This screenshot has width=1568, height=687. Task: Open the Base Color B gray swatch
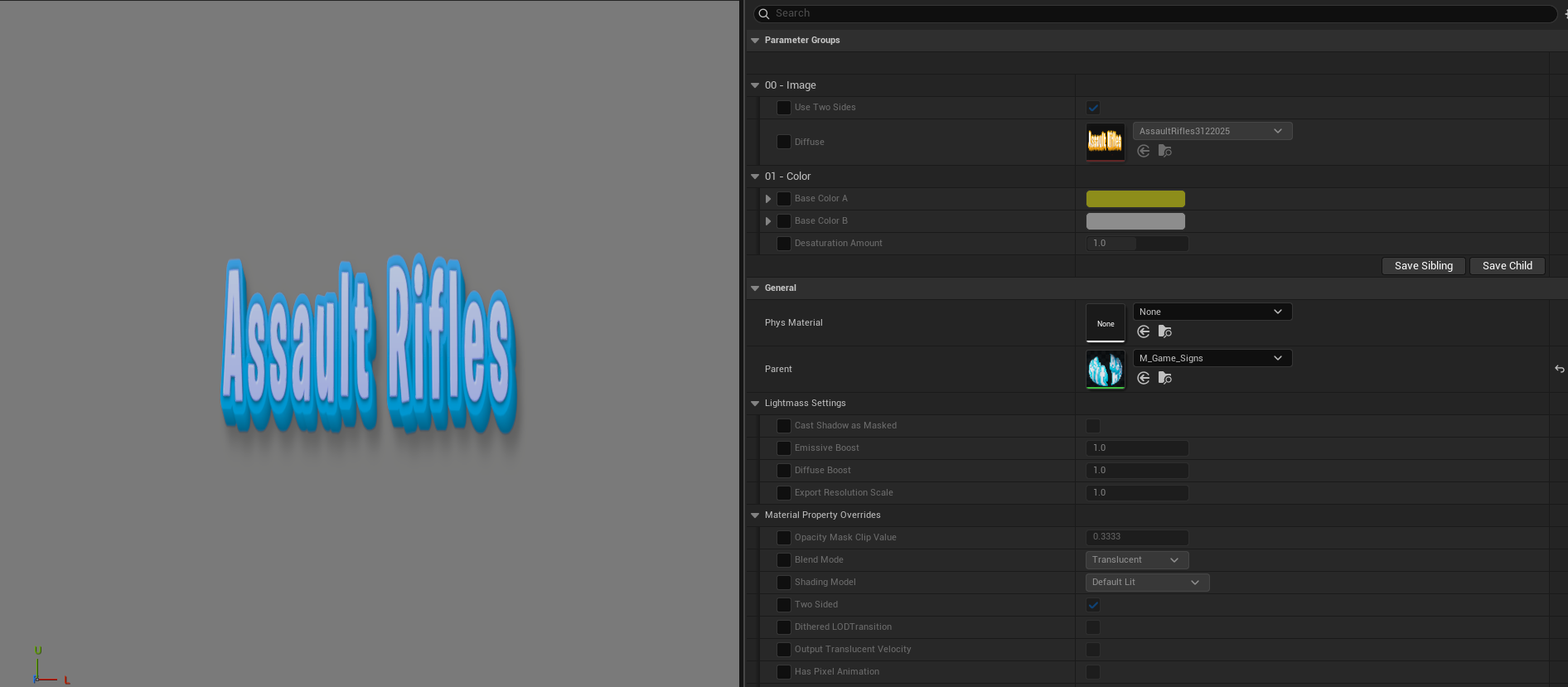click(x=1135, y=221)
